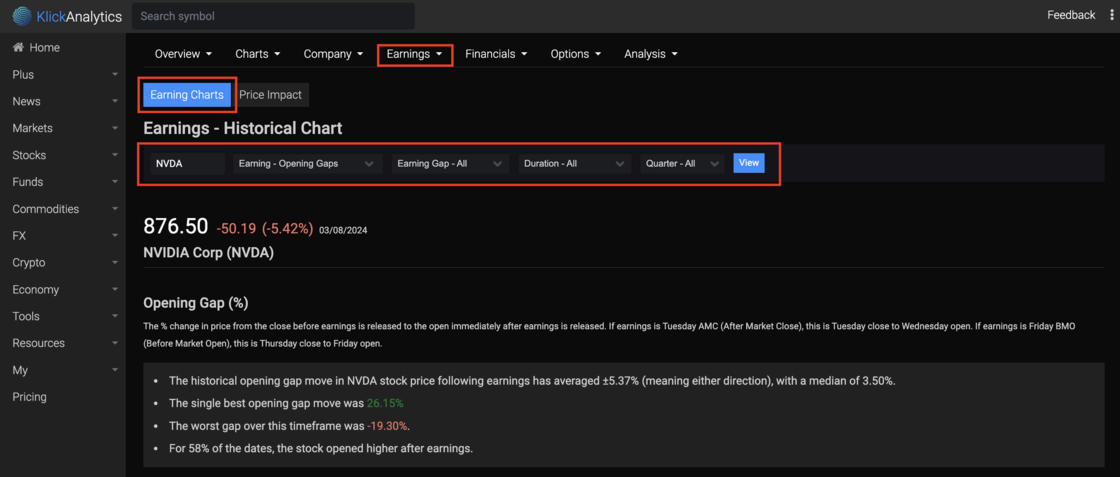Screen dimensions: 1120x477
Task: Open the Company dropdown menu
Action: click(x=334, y=54)
